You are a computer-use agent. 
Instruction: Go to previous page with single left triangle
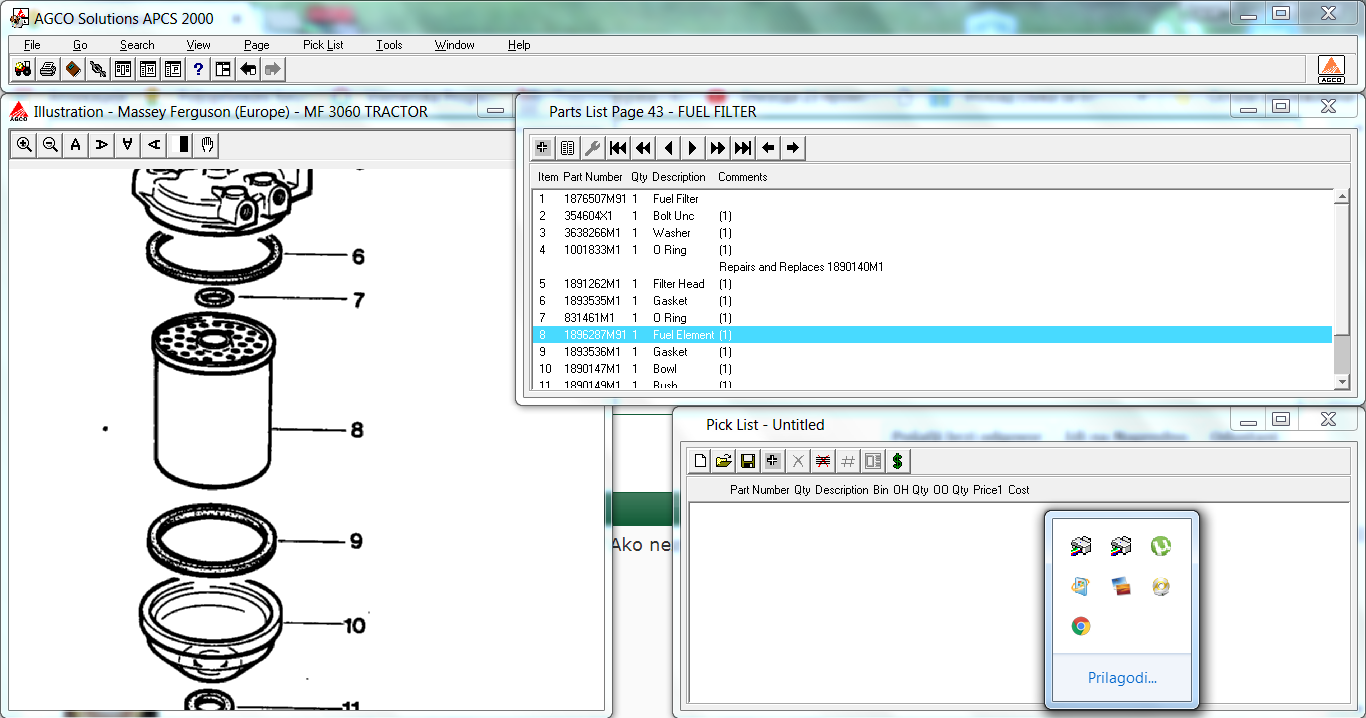(668, 148)
